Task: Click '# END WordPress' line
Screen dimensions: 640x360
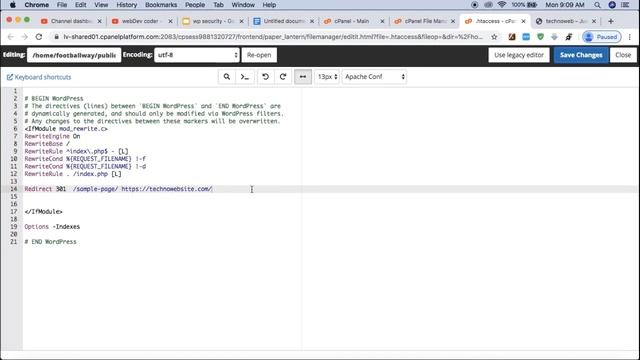Action: (x=50, y=242)
